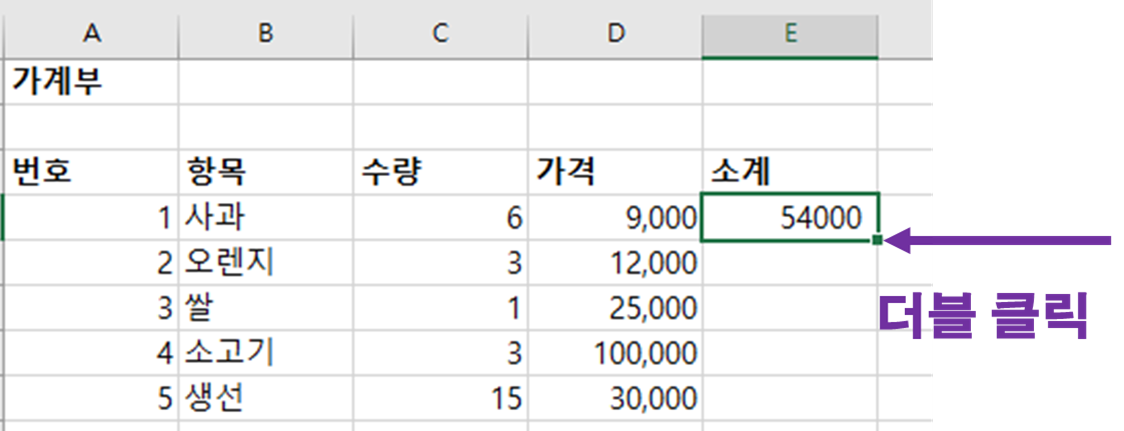Select column B header
This screenshot has height=431, width=1124.
point(265,34)
